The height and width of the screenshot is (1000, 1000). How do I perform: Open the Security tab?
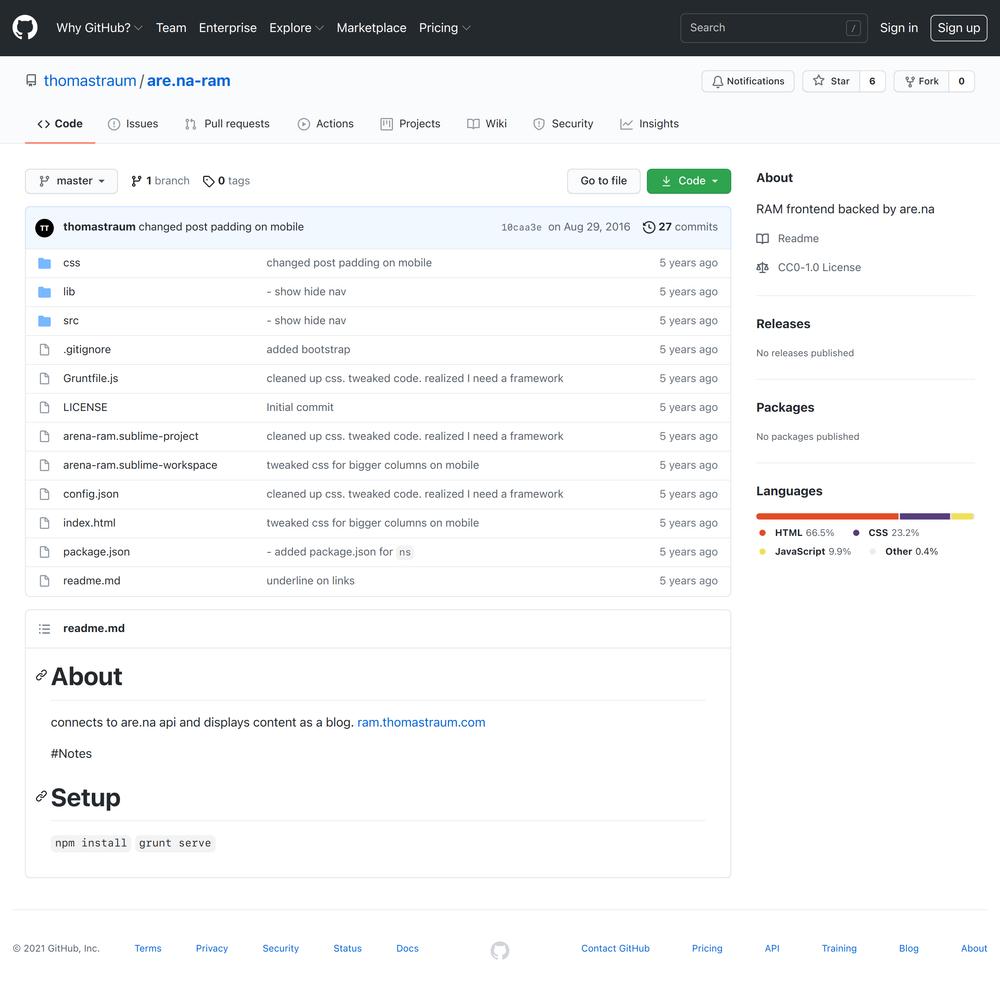pyautogui.click(x=563, y=124)
